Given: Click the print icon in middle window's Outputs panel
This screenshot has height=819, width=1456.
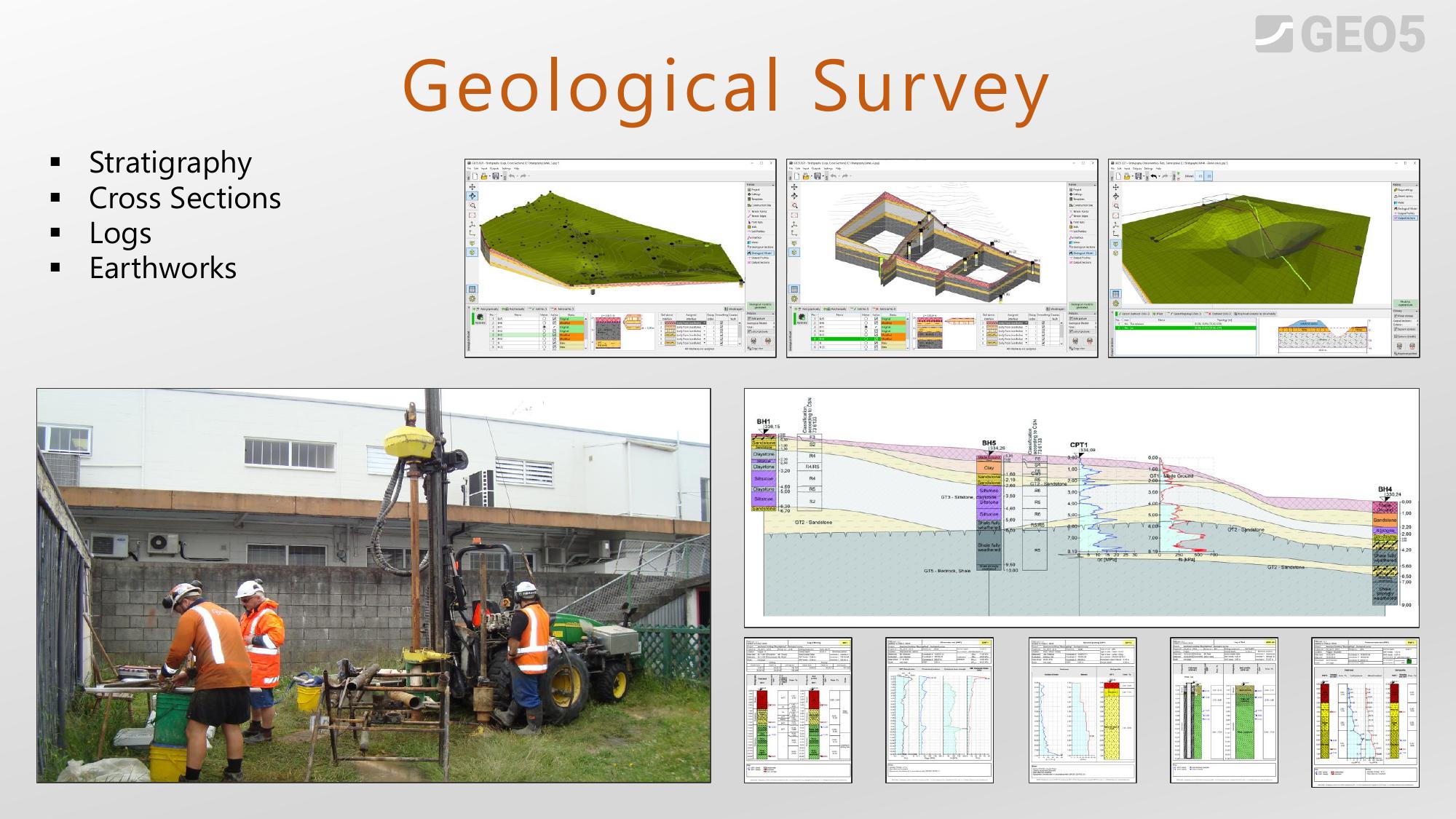Looking at the screenshot, I should (1075, 341).
